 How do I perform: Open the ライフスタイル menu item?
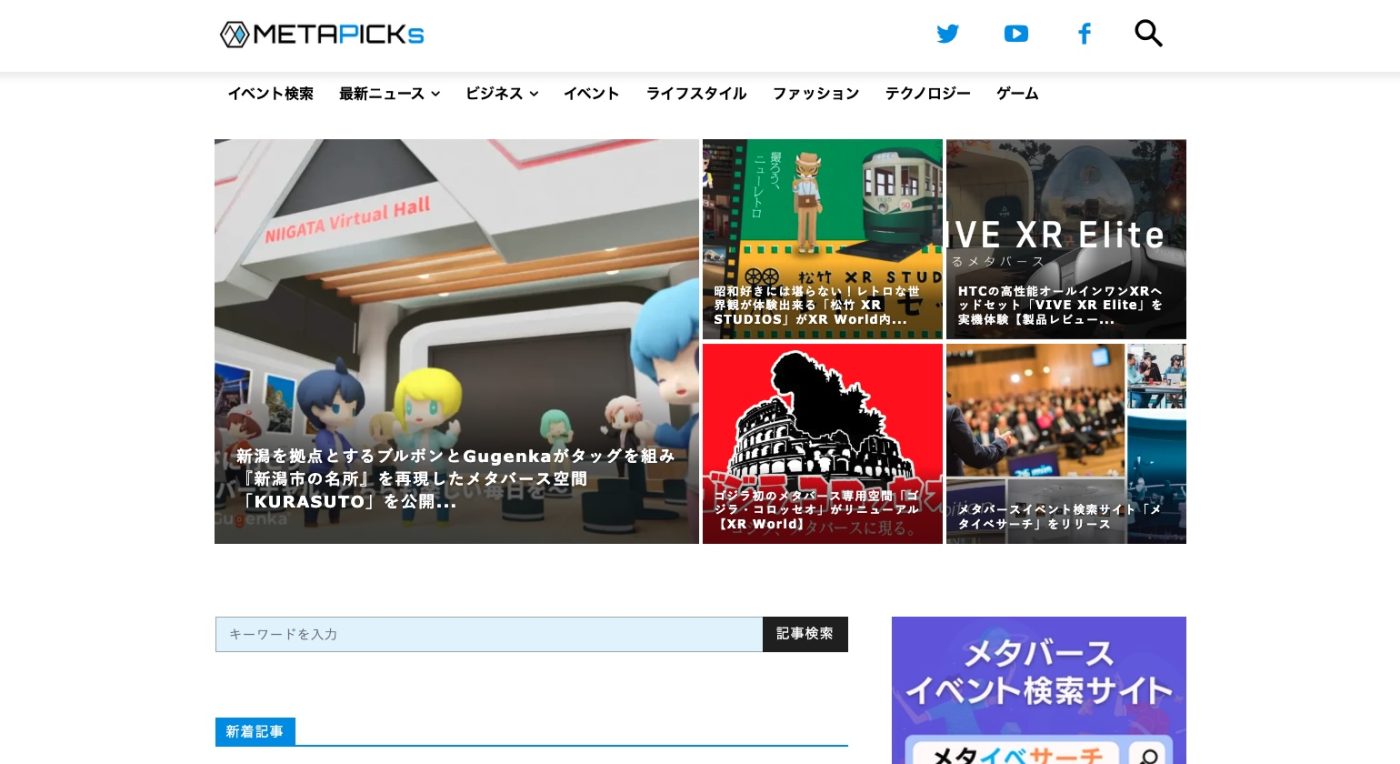[x=696, y=93]
